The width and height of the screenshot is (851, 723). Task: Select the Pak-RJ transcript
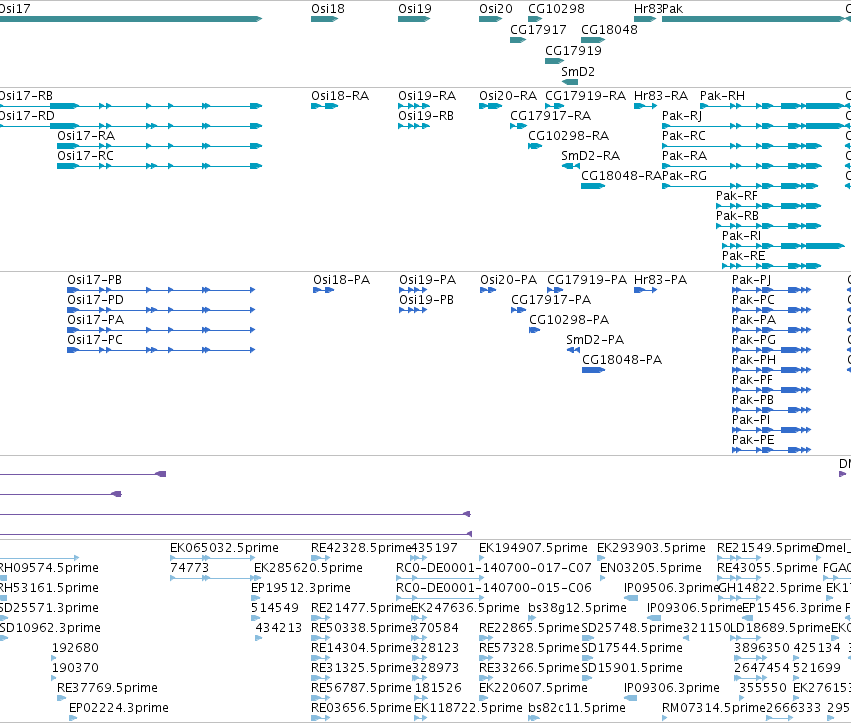(x=753, y=126)
